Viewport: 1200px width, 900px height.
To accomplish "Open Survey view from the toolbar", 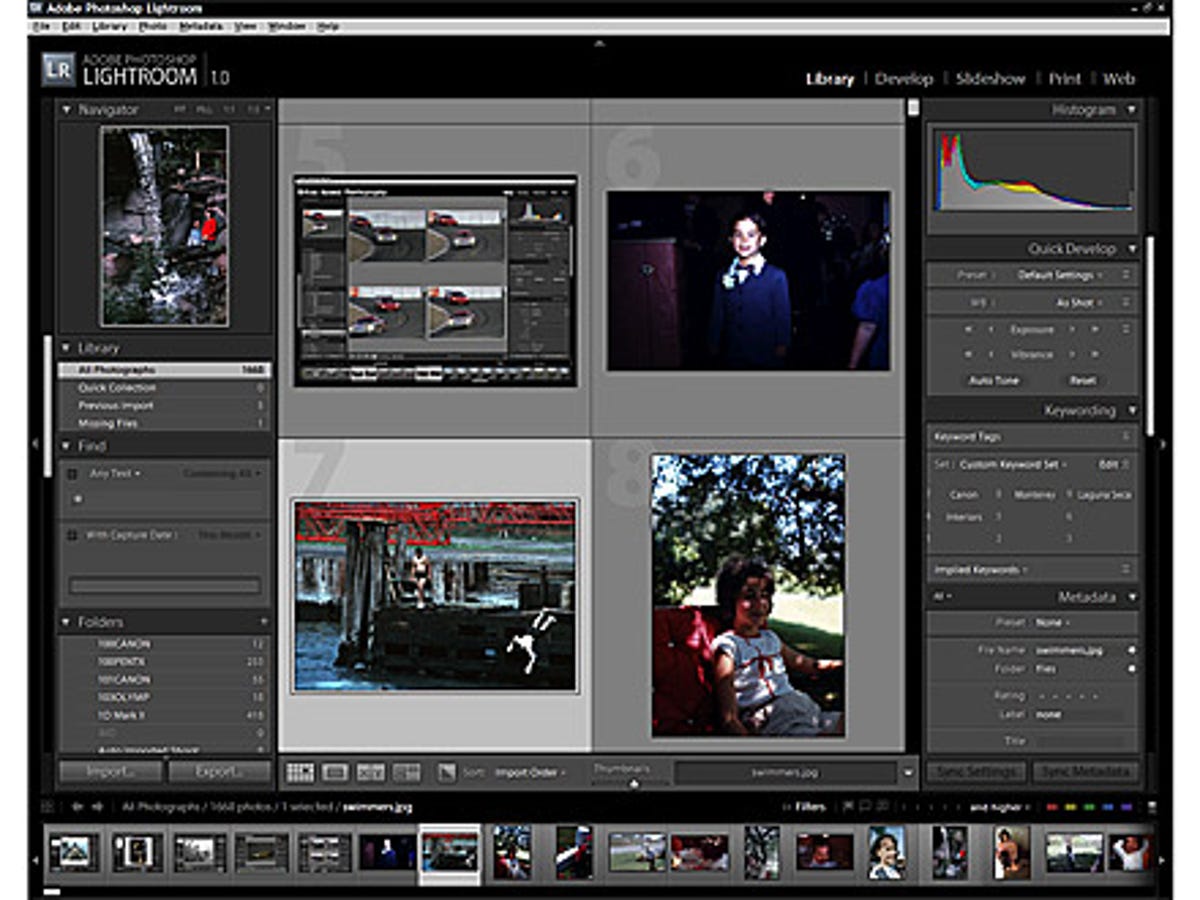I will (406, 772).
